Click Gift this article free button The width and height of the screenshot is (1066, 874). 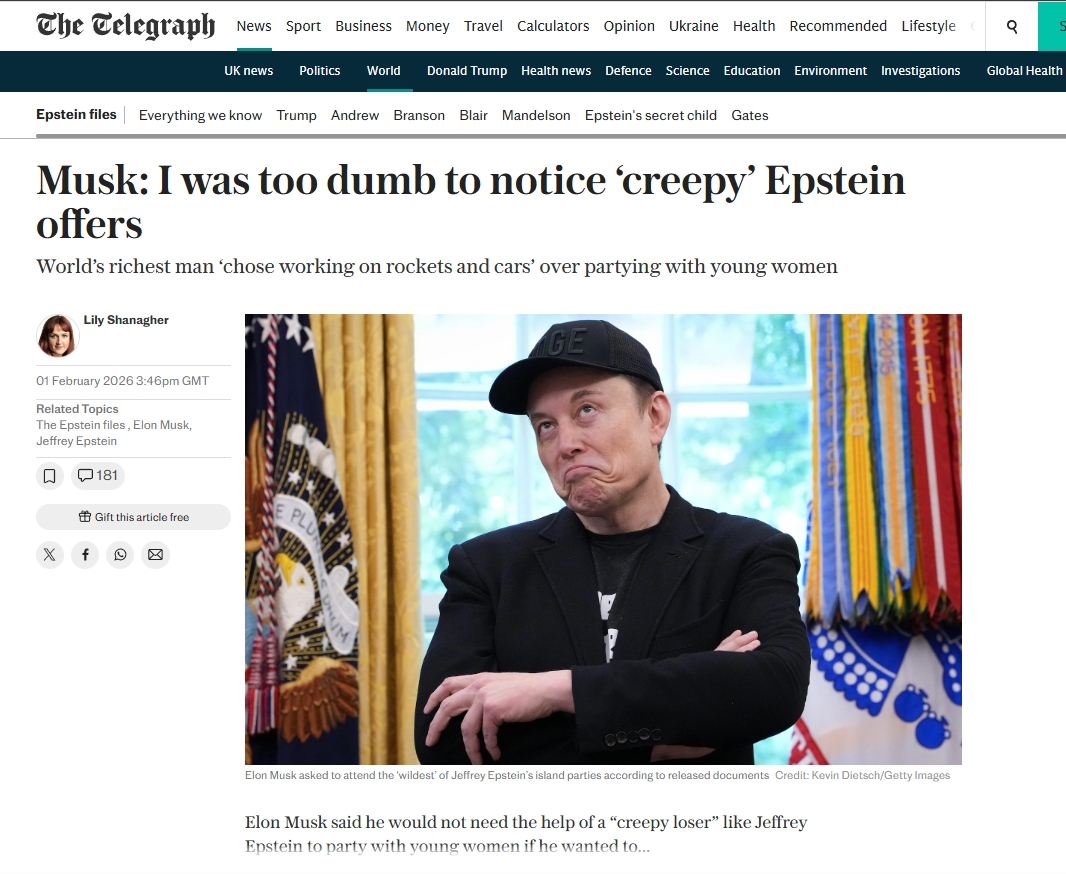133,517
